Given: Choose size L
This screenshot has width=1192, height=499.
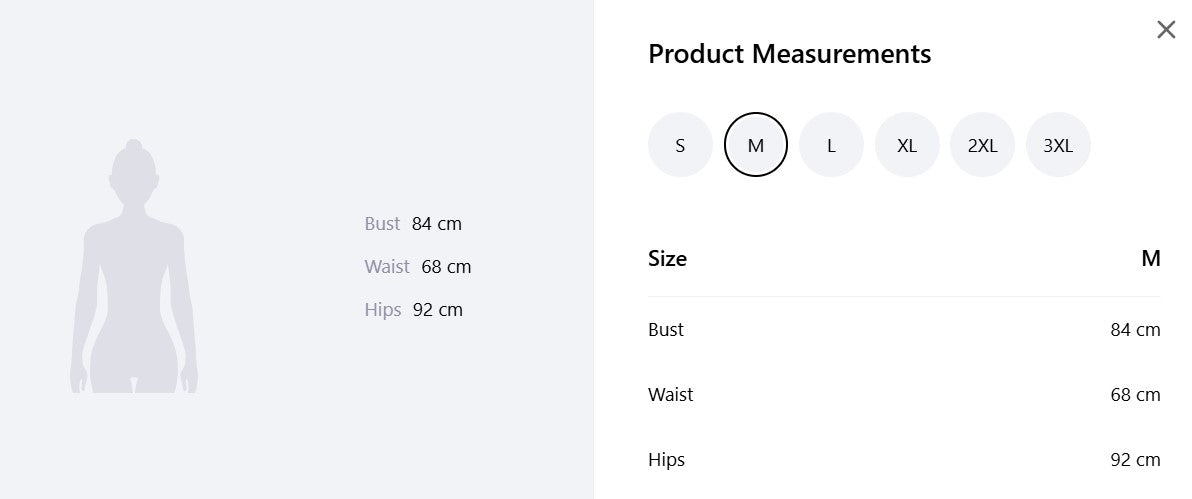Looking at the screenshot, I should (831, 145).
